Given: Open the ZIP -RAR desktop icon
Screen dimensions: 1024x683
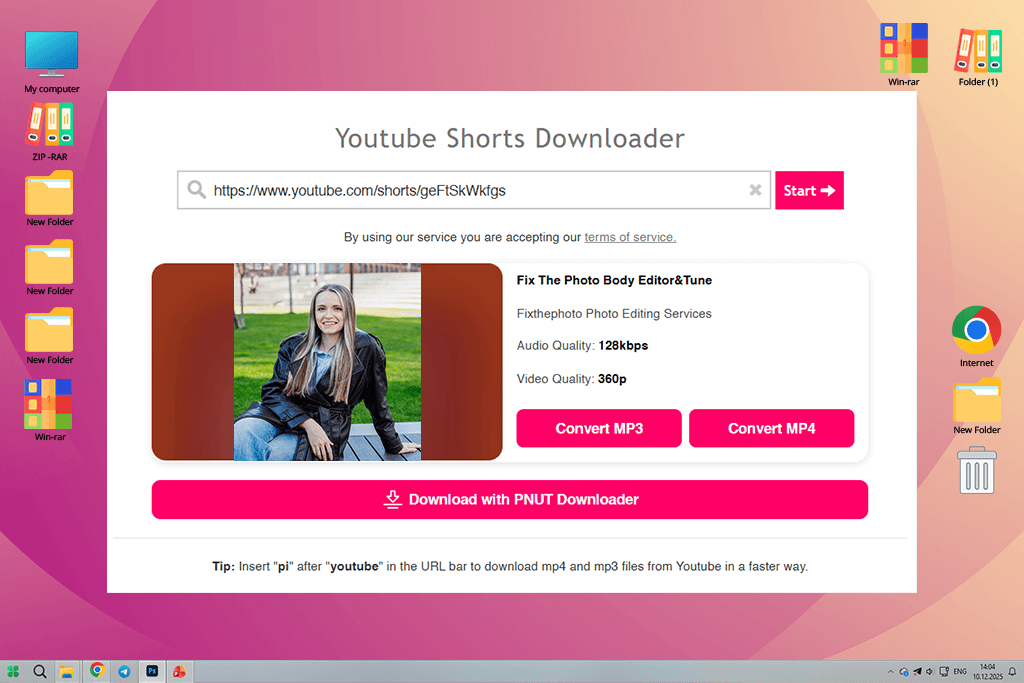Looking at the screenshot, I should coord(50,133).
